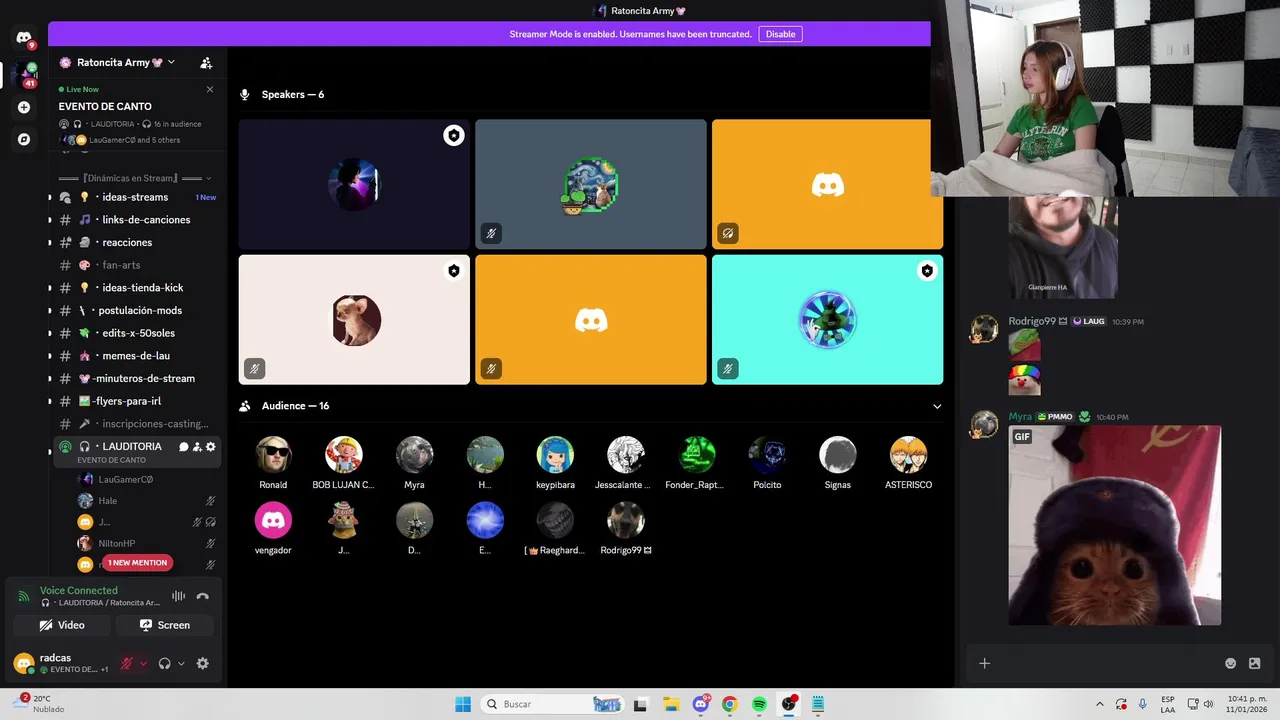Show hidden system tray icons
This screenshot has width=1280, height=720.
(1099, 704)
